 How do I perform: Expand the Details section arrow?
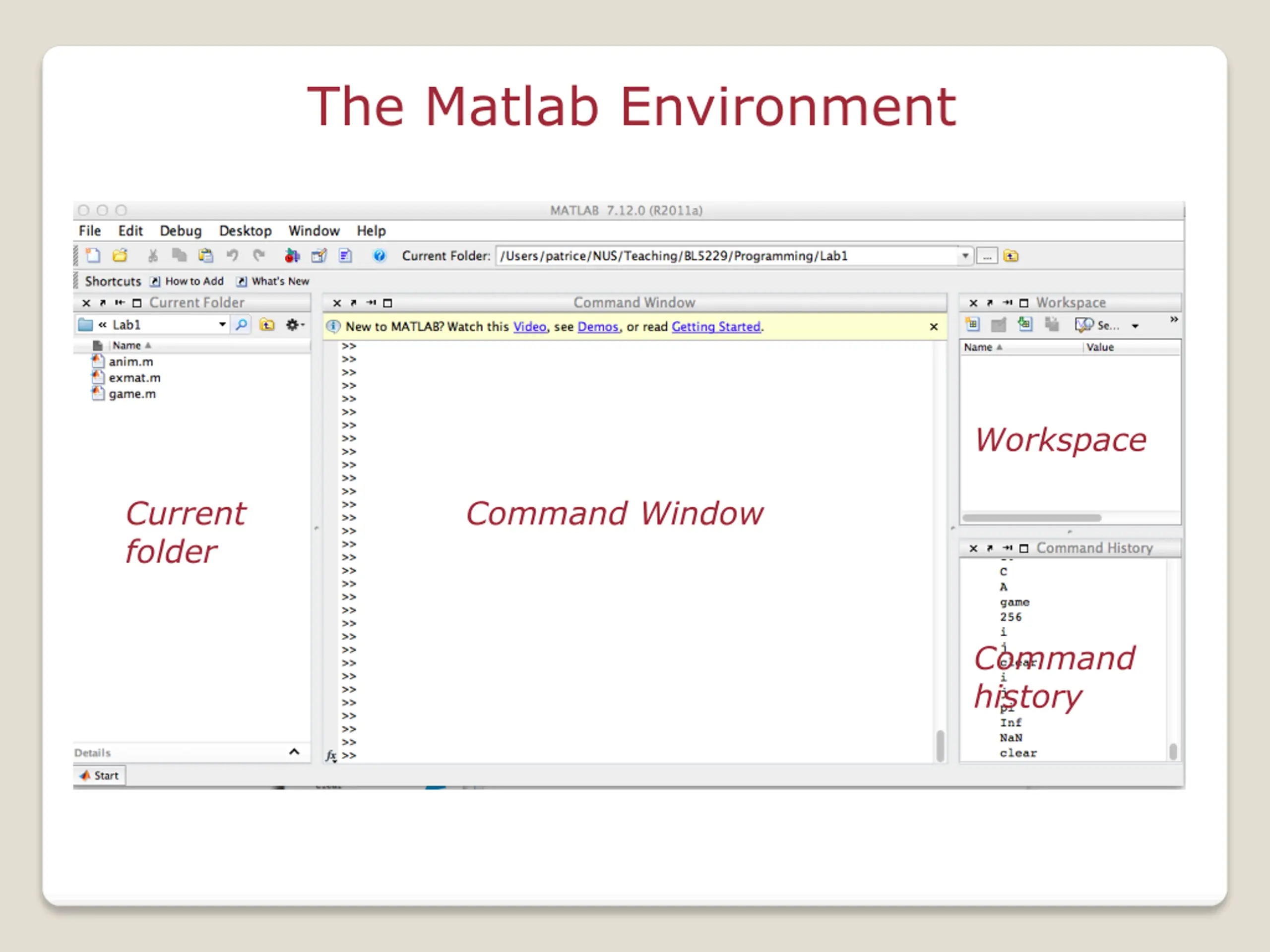click(294, 752)
